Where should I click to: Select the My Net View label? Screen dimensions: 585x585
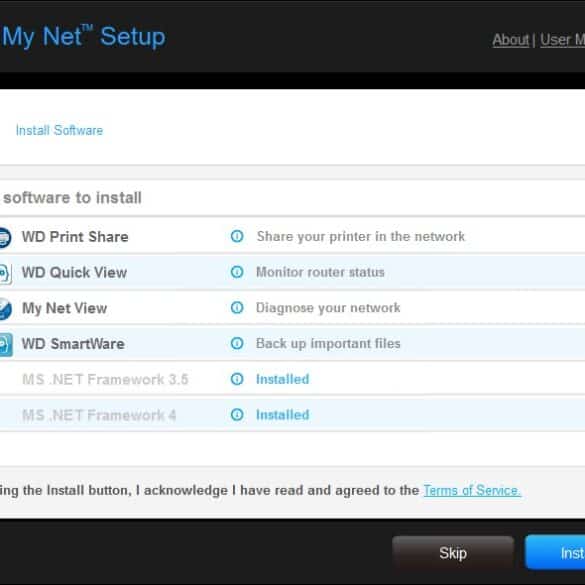[x=65, y=309]
